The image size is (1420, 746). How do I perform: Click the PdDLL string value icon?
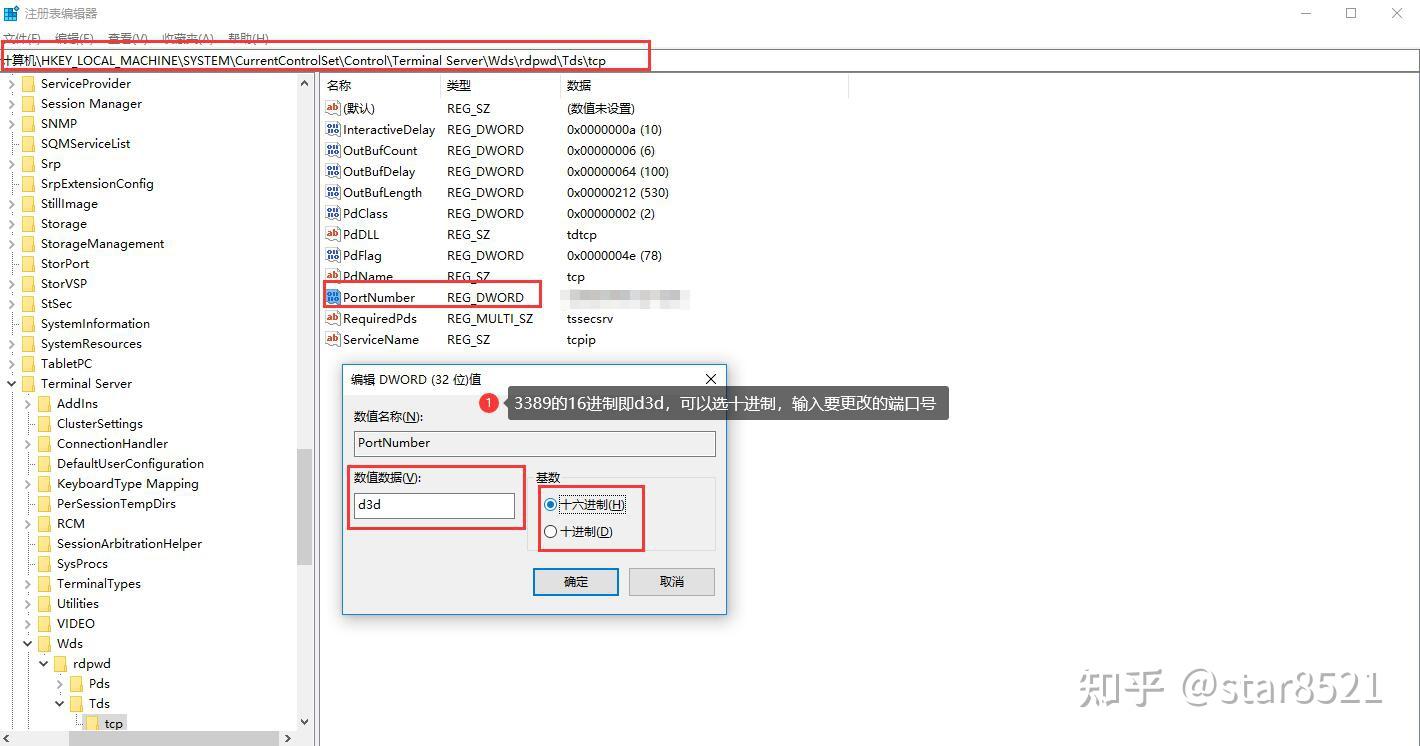click(x=333, y=234)
